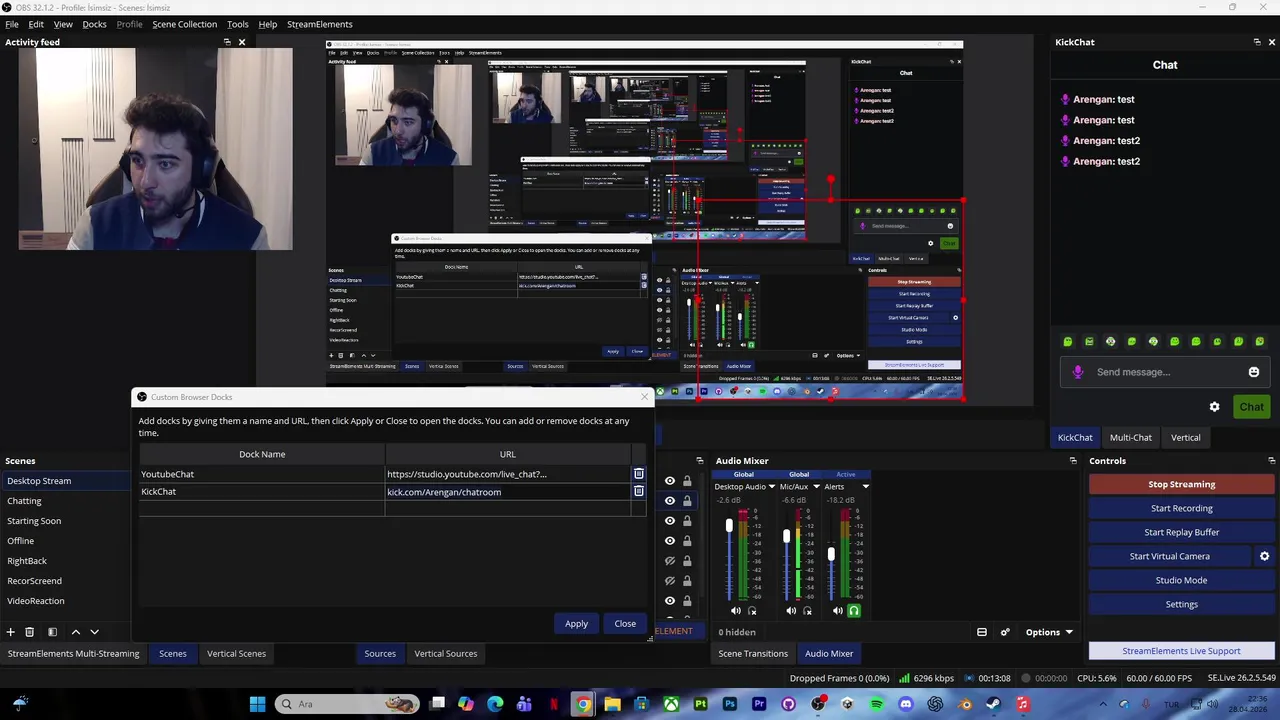Open Audio Mixer advanced properties gears icon
Image resolution: width=1280 pixels, height=720 pixels.
point(1005,632)
